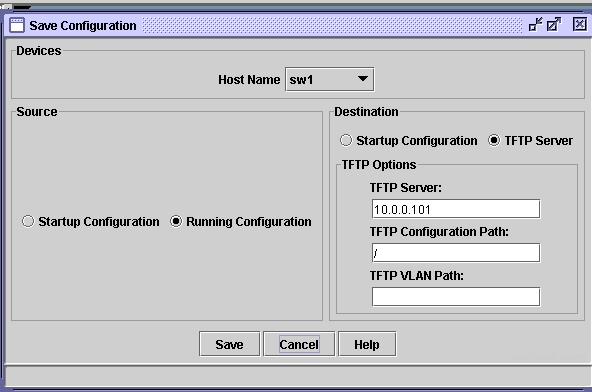
Task: Minimize the Save Configuration frame
Action: coord(535,25)
